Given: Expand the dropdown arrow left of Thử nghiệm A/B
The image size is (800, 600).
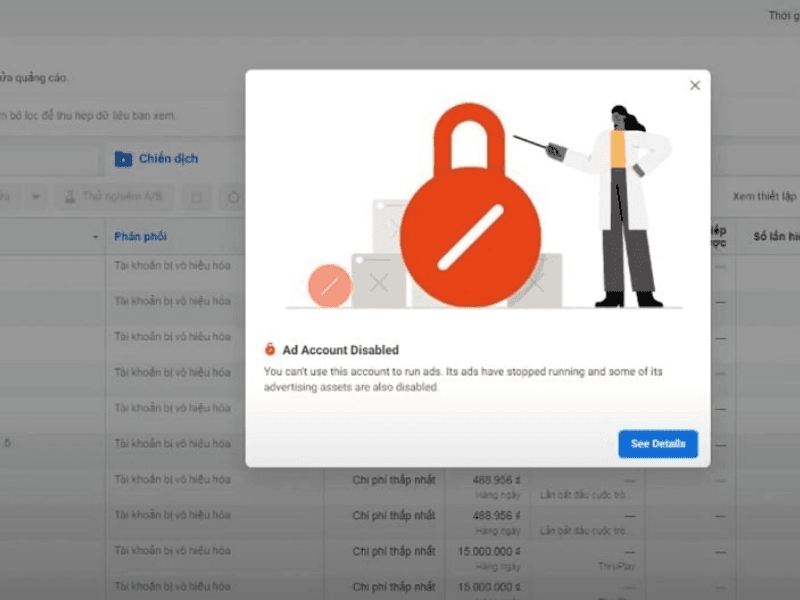Looking at the screenshot, I should (35, 197).
